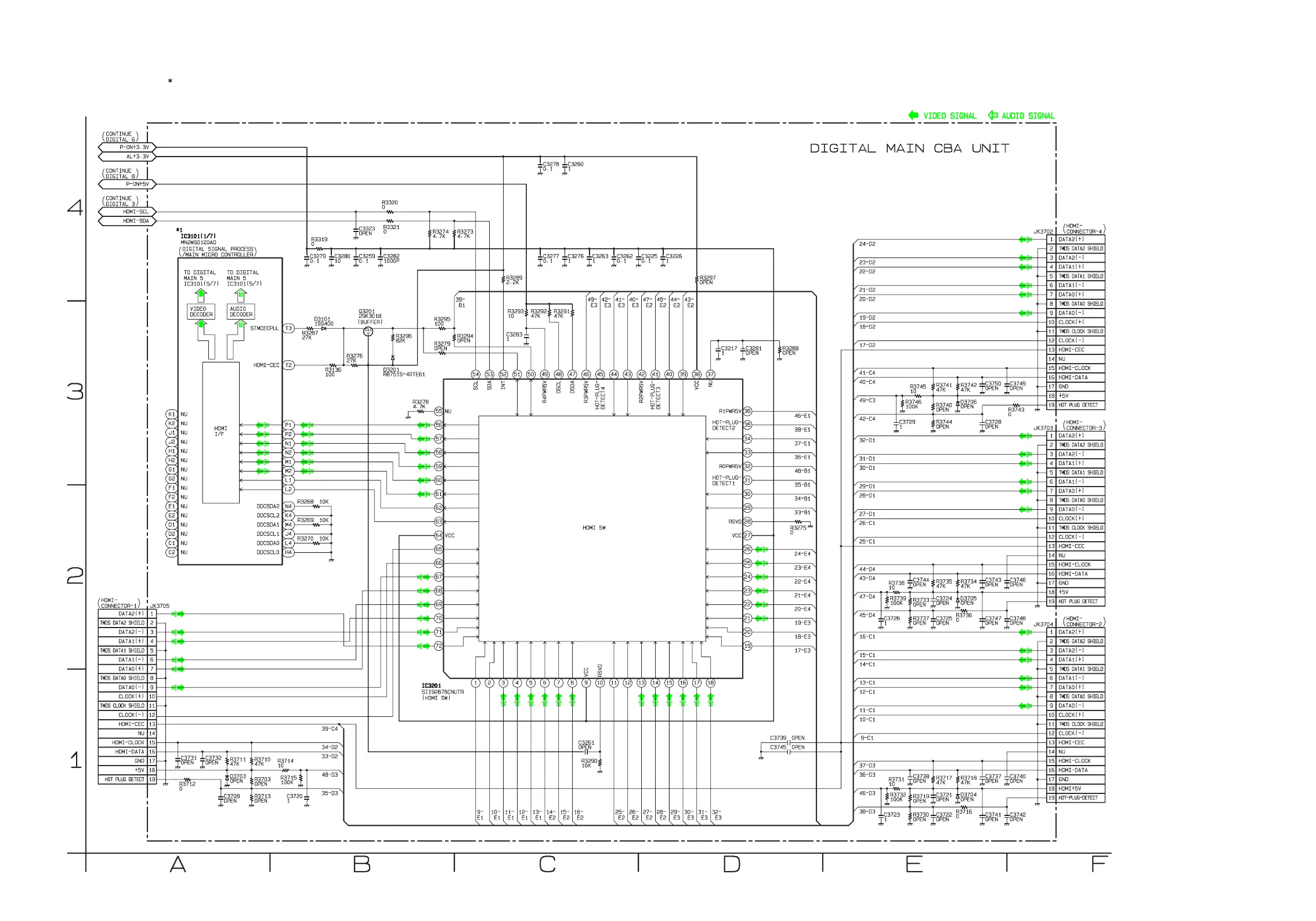This screenshot has width=1316, height=921.
Task: Select the IC3201 SII9287BCNUTR part label
Action: 442,692
